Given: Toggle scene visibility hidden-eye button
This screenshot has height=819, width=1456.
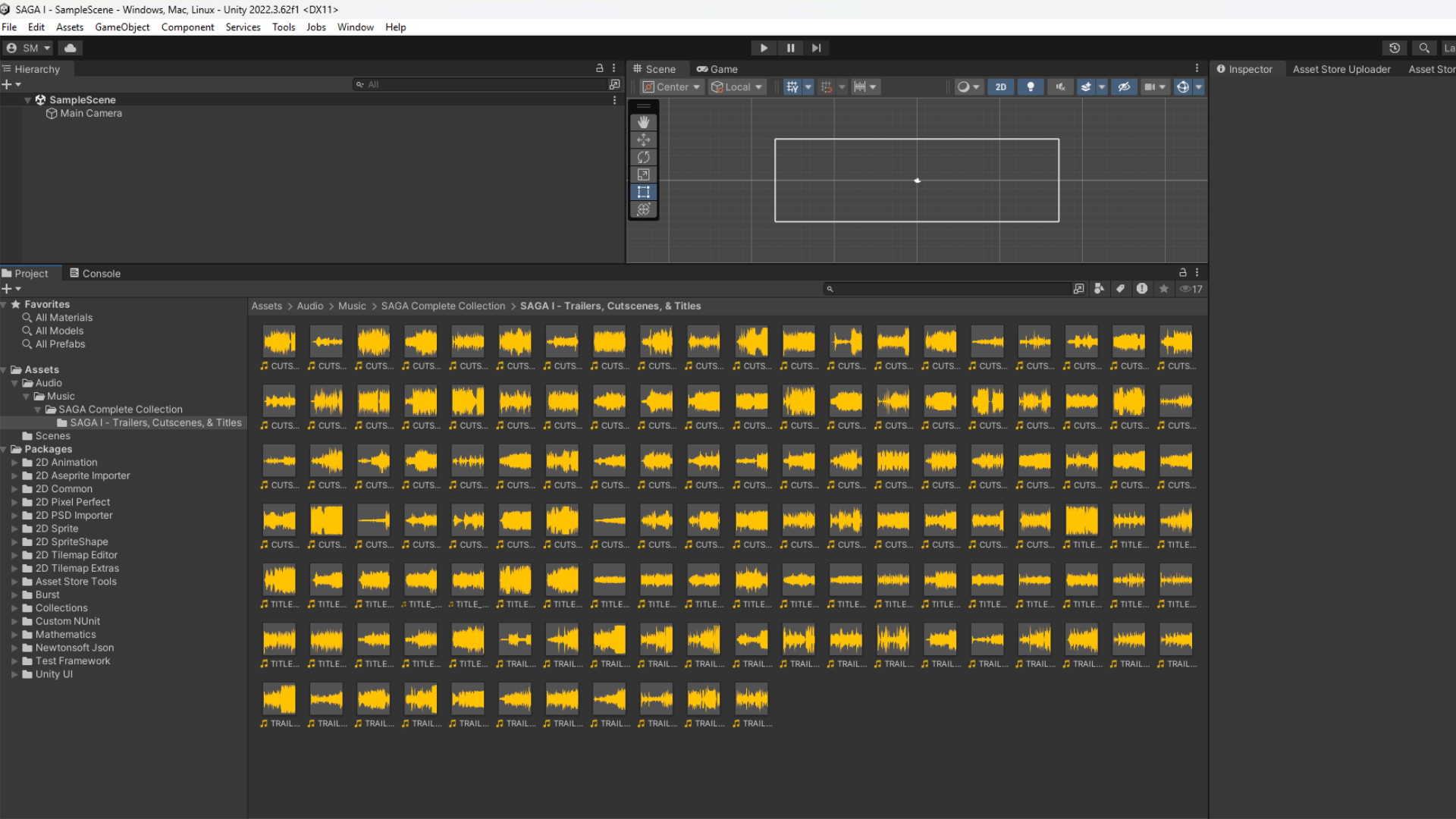Looking at the screenshot, I should tap(1124, 87).
